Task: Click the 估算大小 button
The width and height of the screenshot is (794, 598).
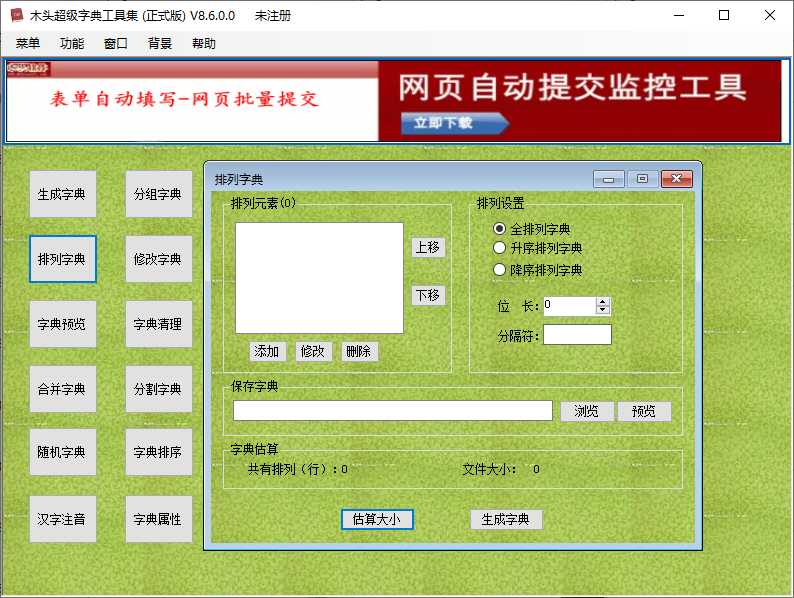Action: pyautogui.click(x=377, y=519)
